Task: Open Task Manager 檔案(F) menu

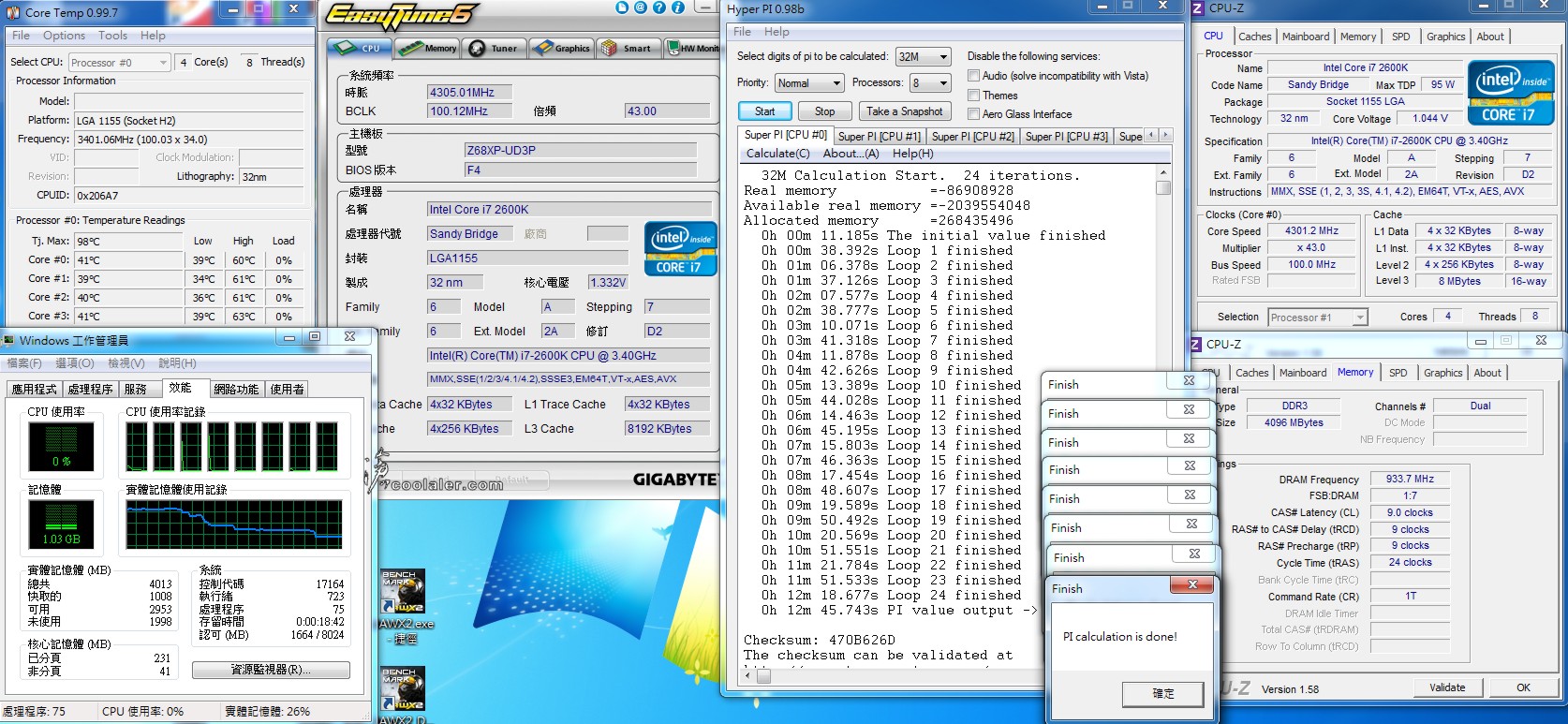Action: click(x=24, y=362)
